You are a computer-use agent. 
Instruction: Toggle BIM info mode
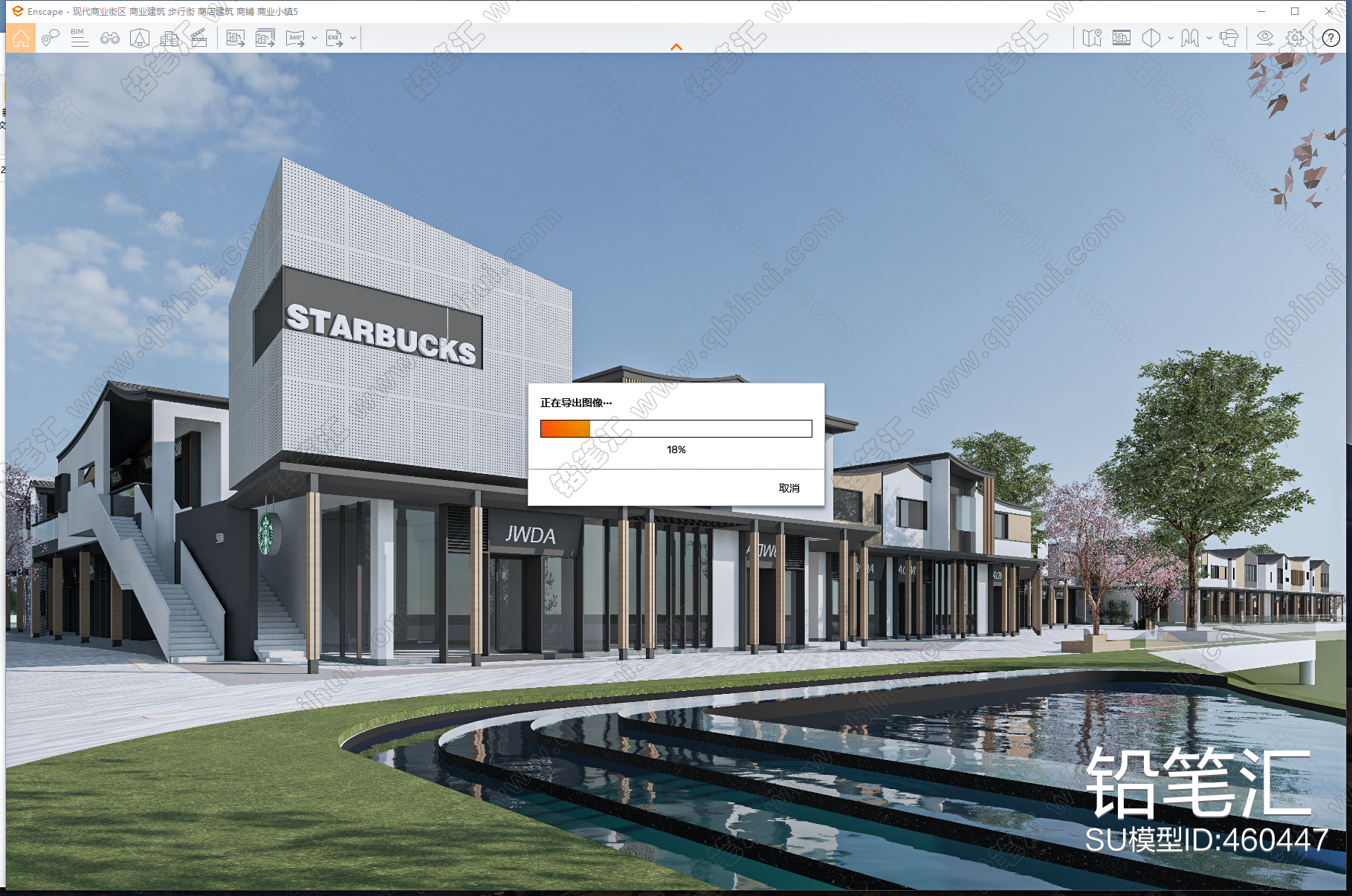[80, 38]
